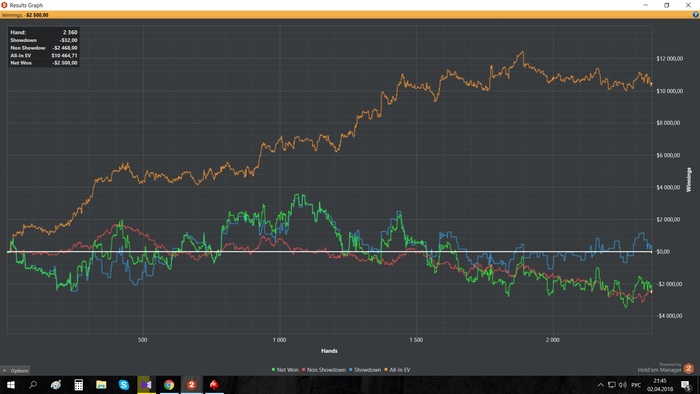
Task: Open the Windows Start menu
Action: coord(10,385)
